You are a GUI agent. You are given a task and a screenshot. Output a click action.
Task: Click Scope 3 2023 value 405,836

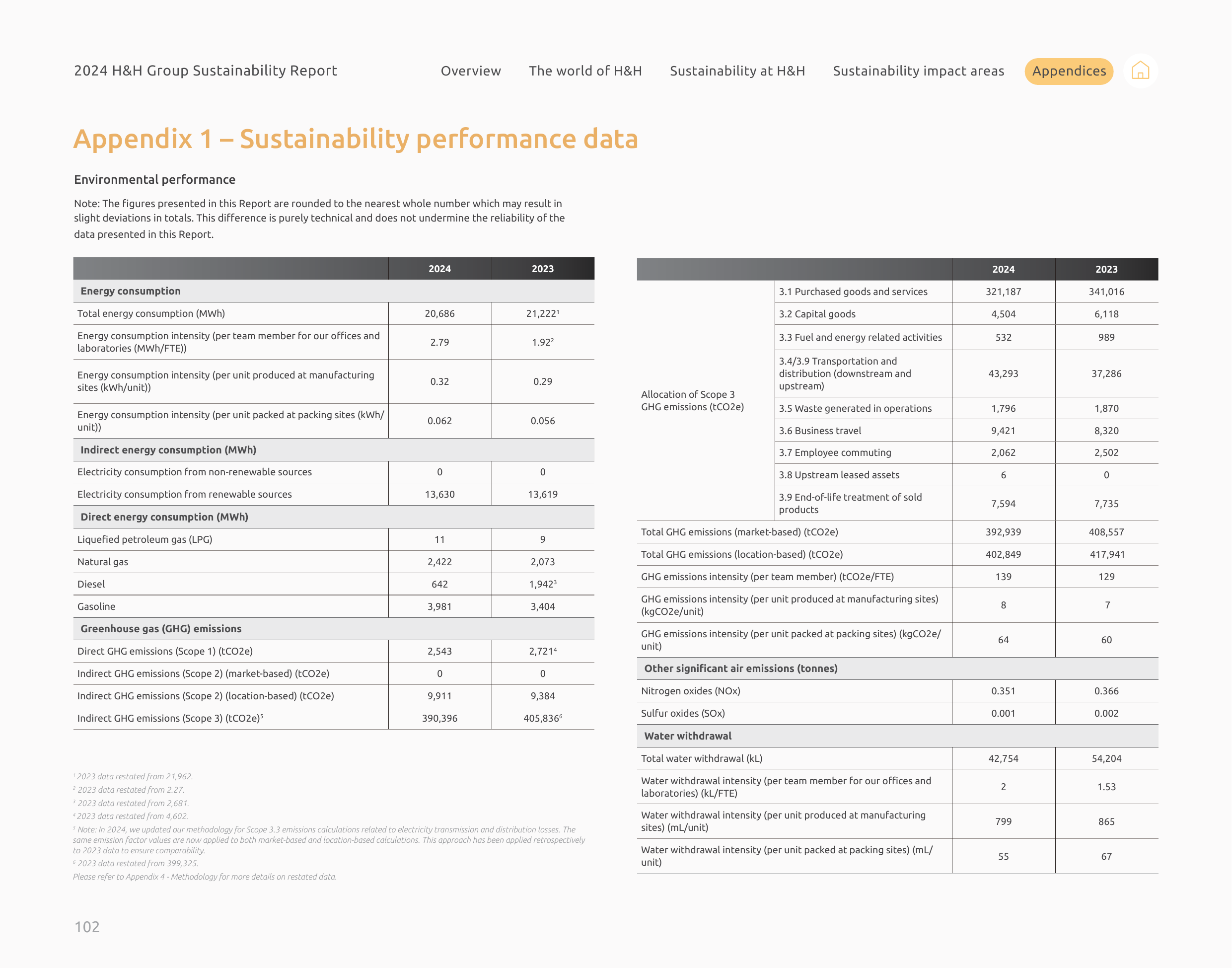[542, 718]
